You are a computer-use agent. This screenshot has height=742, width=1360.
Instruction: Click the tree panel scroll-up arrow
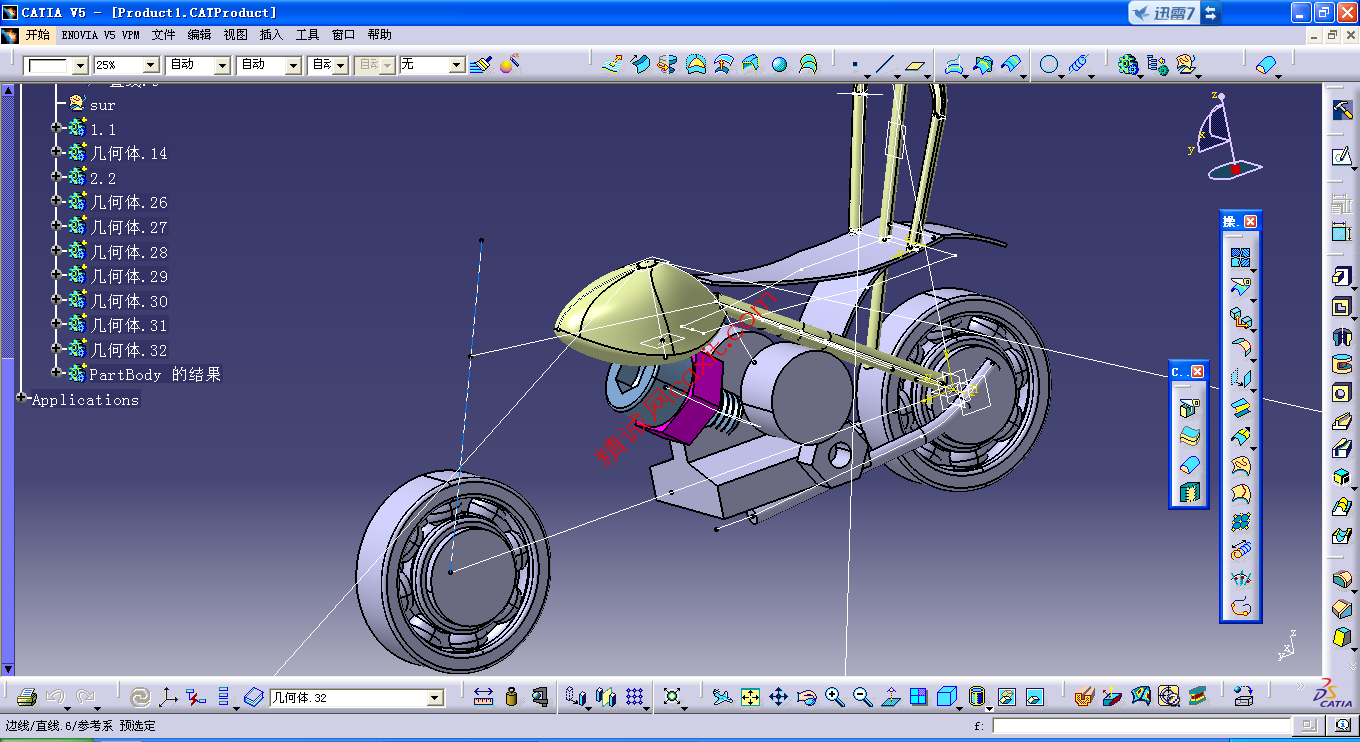8,90
